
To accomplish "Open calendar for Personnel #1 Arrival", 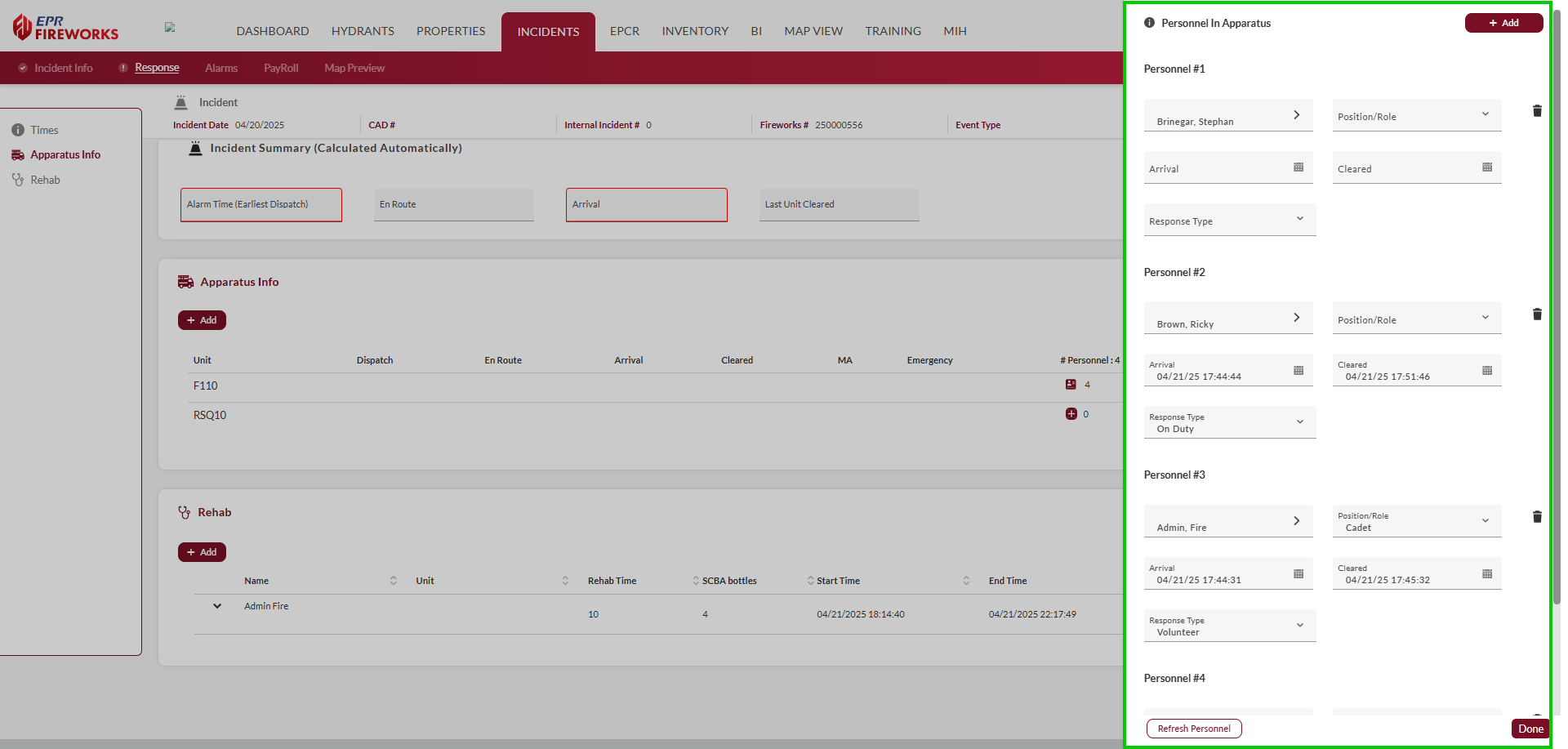I will [1298, 167].
